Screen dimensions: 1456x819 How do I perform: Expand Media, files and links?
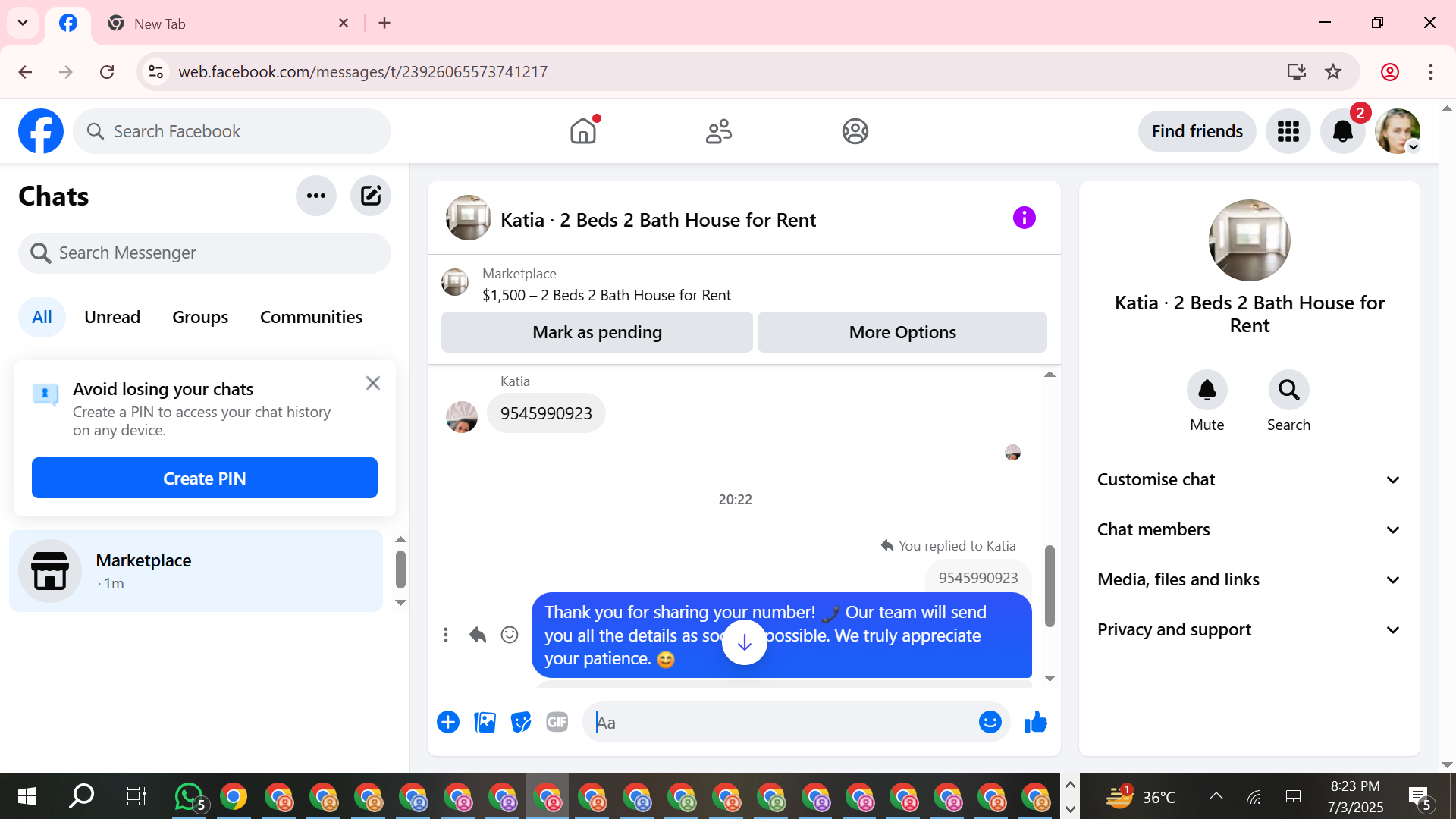(1248, 579)
